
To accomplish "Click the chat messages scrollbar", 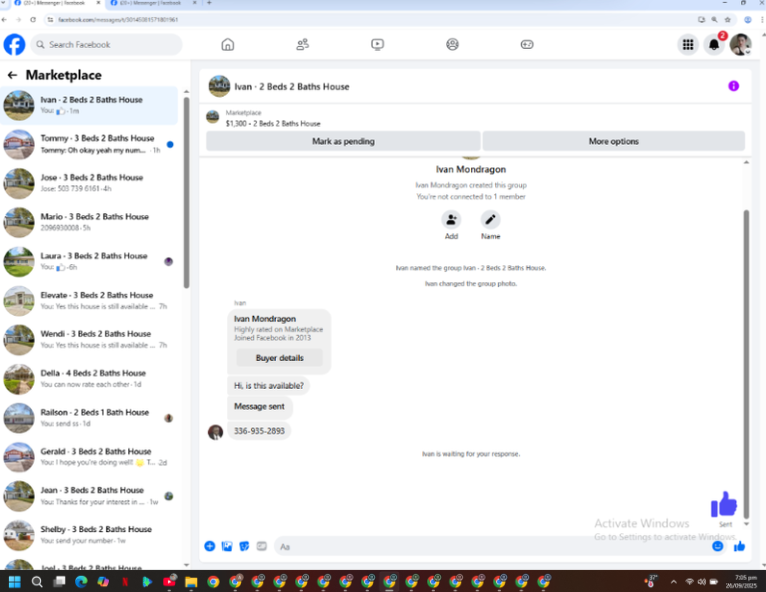I will point(746,364).
